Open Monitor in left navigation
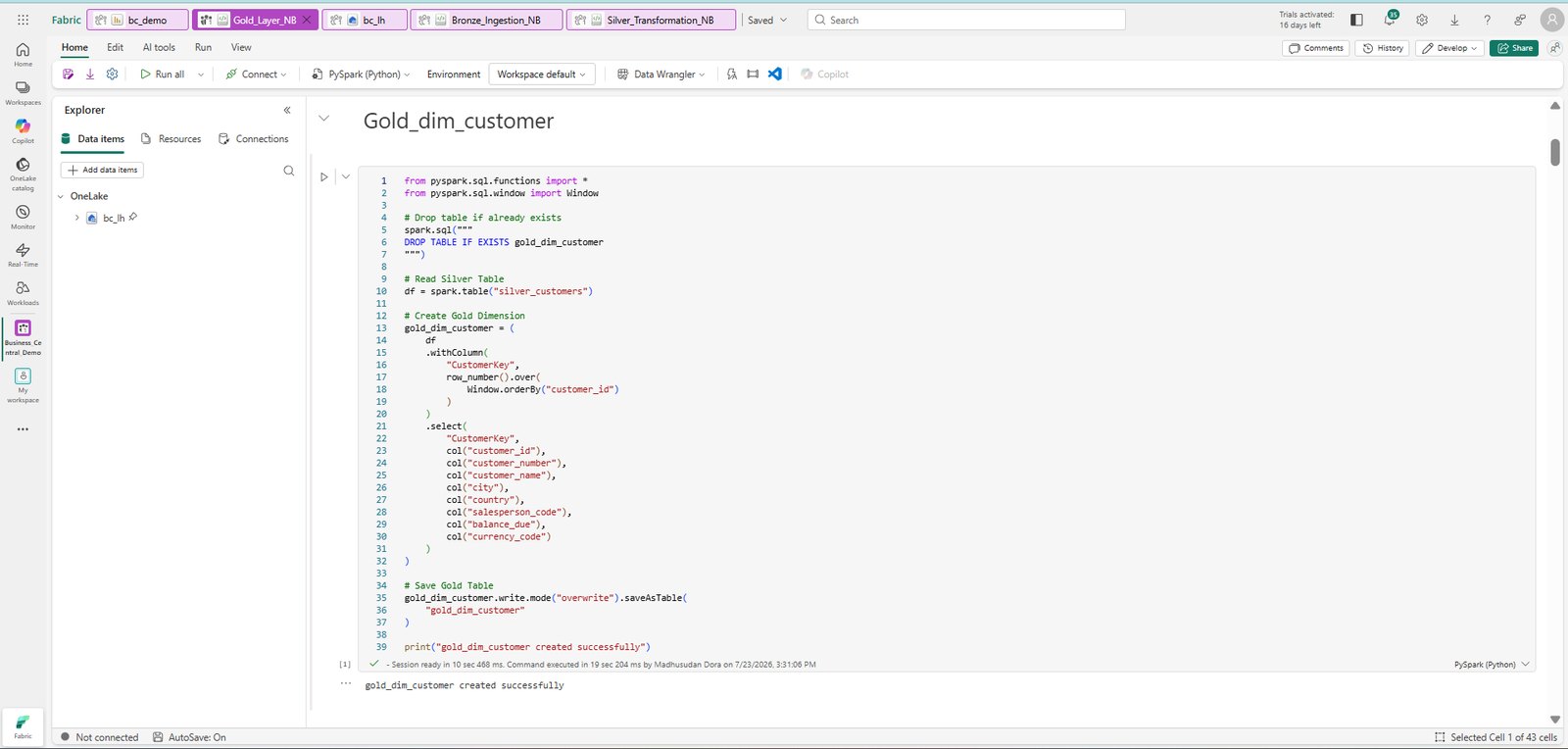This screenshot has width=1568, height=749. click(x=23, y=217)
